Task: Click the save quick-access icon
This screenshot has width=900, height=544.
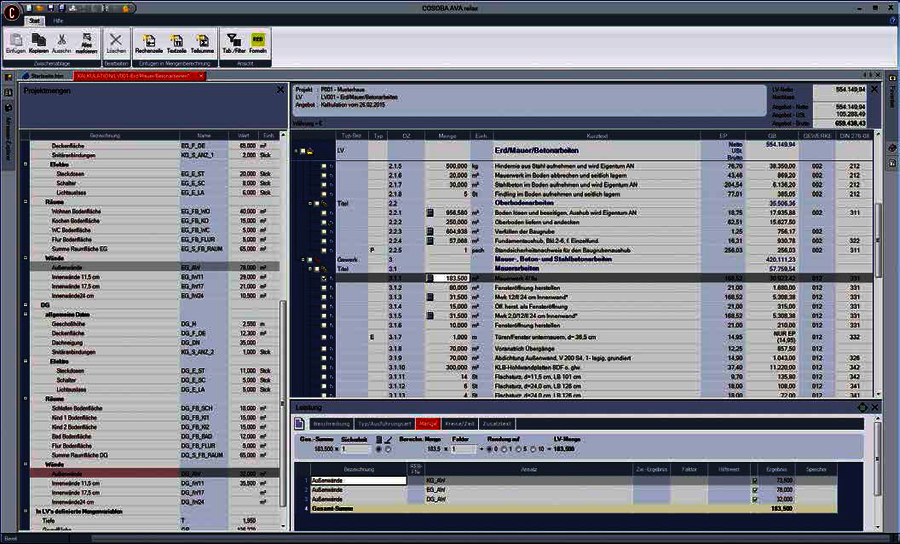Action: pyautogui.click(x=51, y=8)
